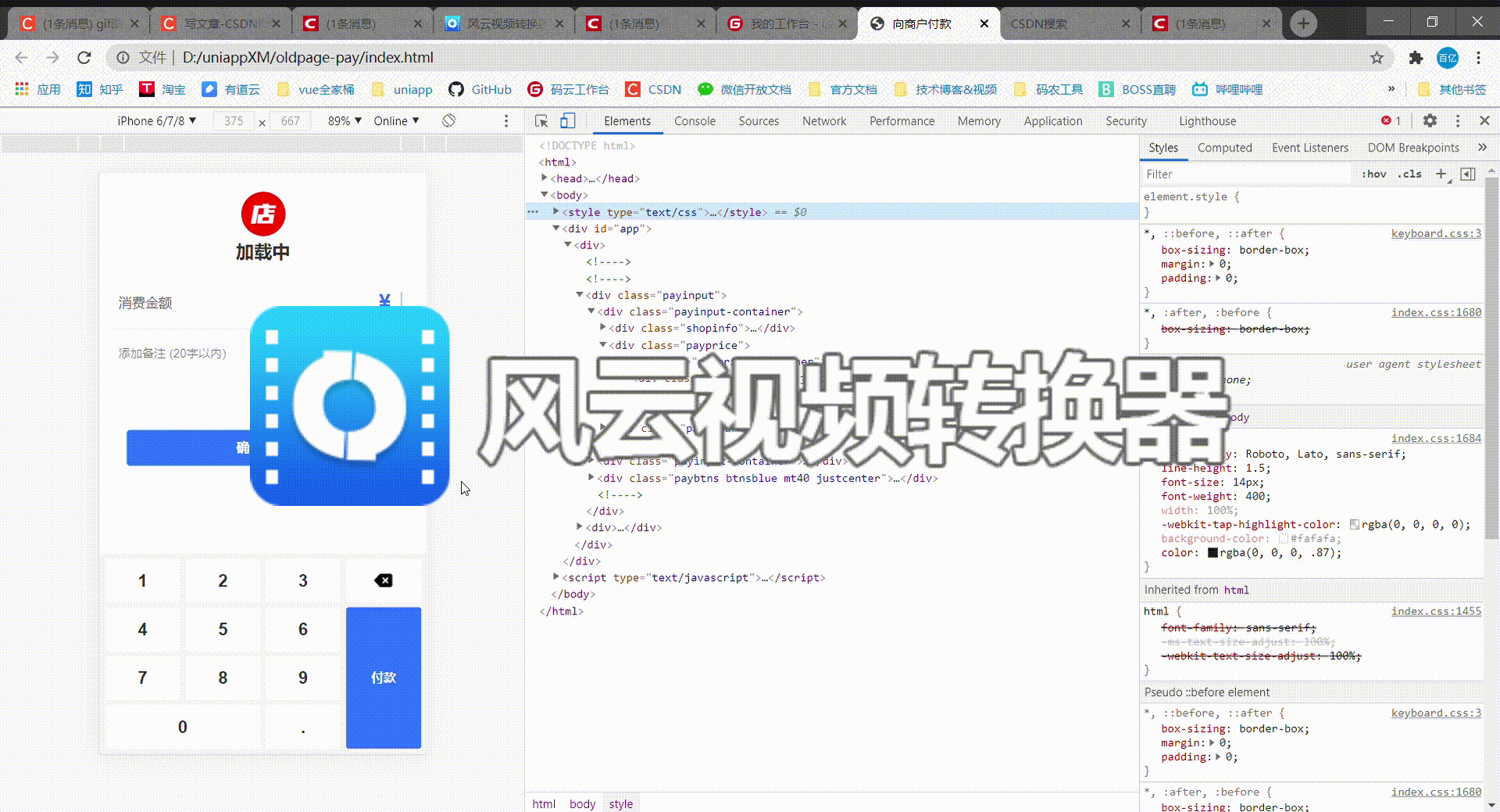Open the iPhone 6/7/8 device dropdown
This screenshot has height=812, width=1500.
(x=156, y=121)
